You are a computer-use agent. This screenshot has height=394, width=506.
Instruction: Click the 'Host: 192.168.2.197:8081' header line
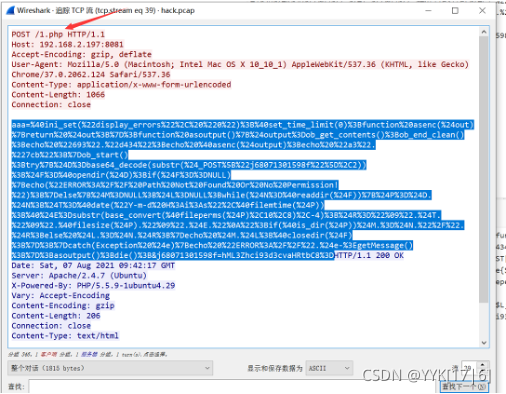coord(67,44)
